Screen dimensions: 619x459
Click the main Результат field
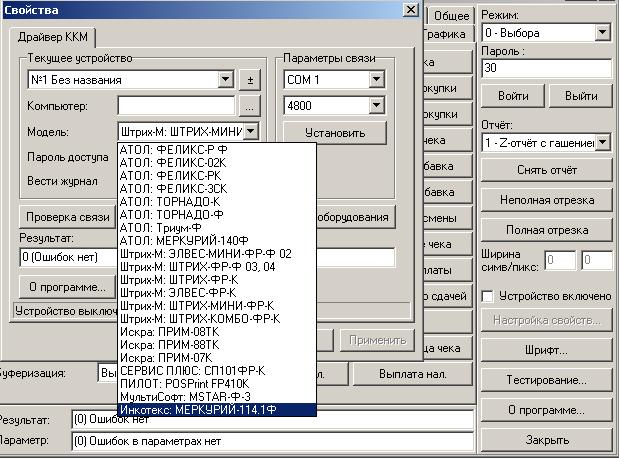(273, 420)
